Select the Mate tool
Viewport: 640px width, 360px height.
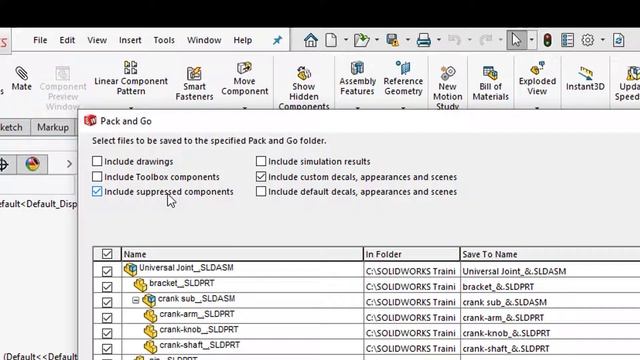(22, 79)
